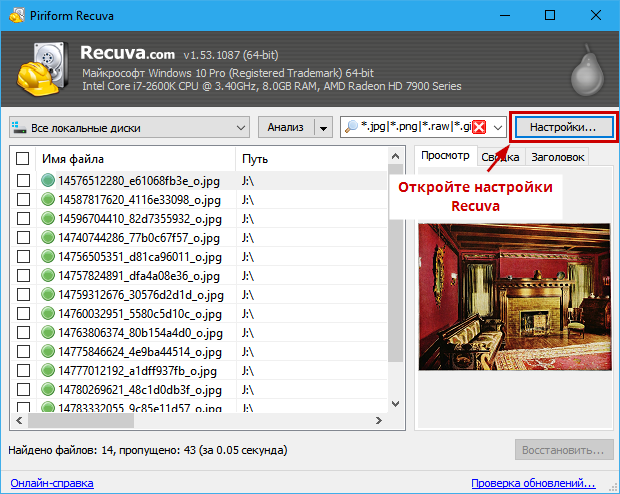620x494 pixels.
Task: Check the box for 14780269621_48c1d0db3f_o.jpg
Action: click(x=23, y=389)
